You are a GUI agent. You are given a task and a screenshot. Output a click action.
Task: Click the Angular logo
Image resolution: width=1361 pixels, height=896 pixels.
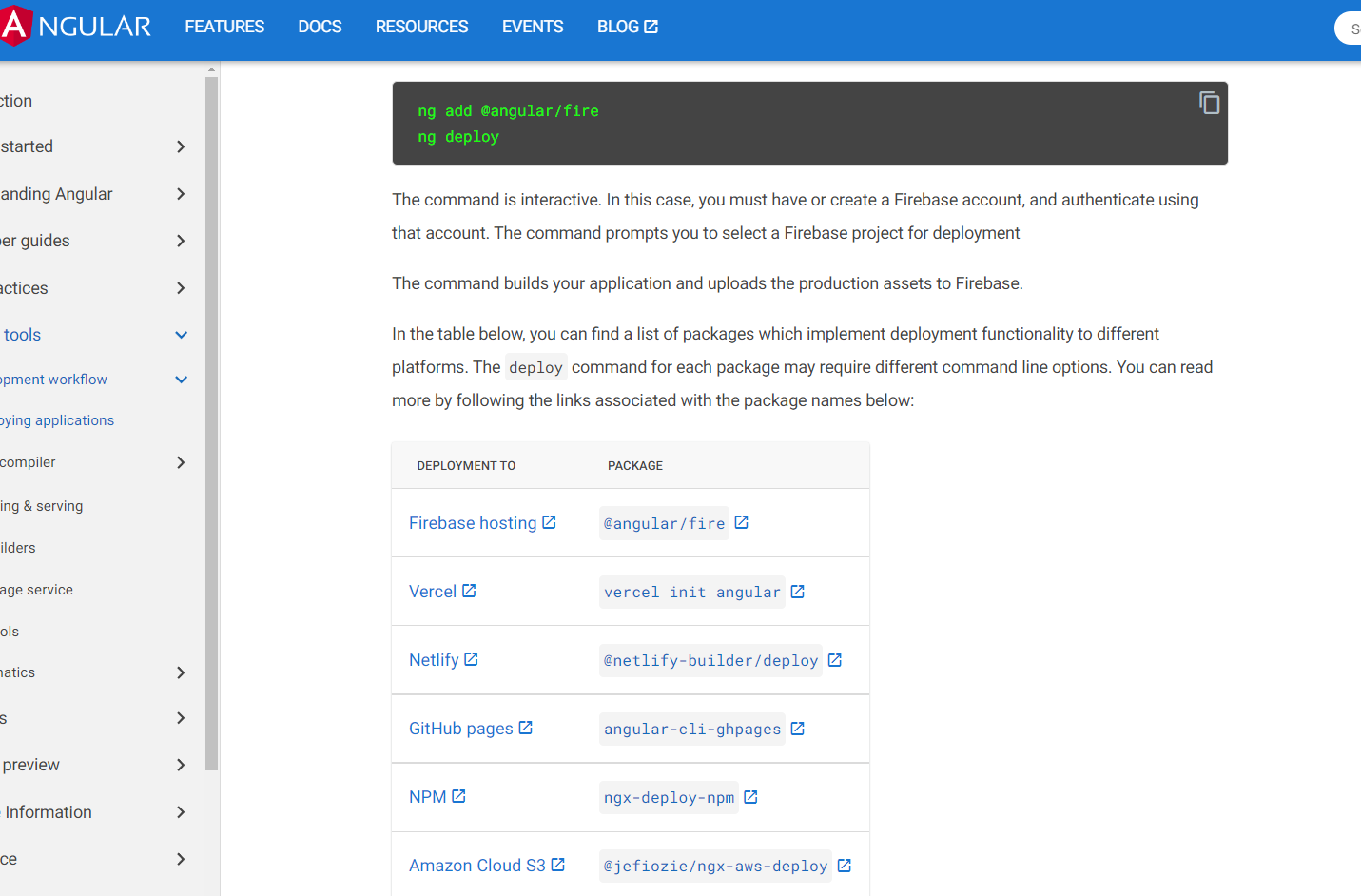pyautogui.click(x=74, y=26)
